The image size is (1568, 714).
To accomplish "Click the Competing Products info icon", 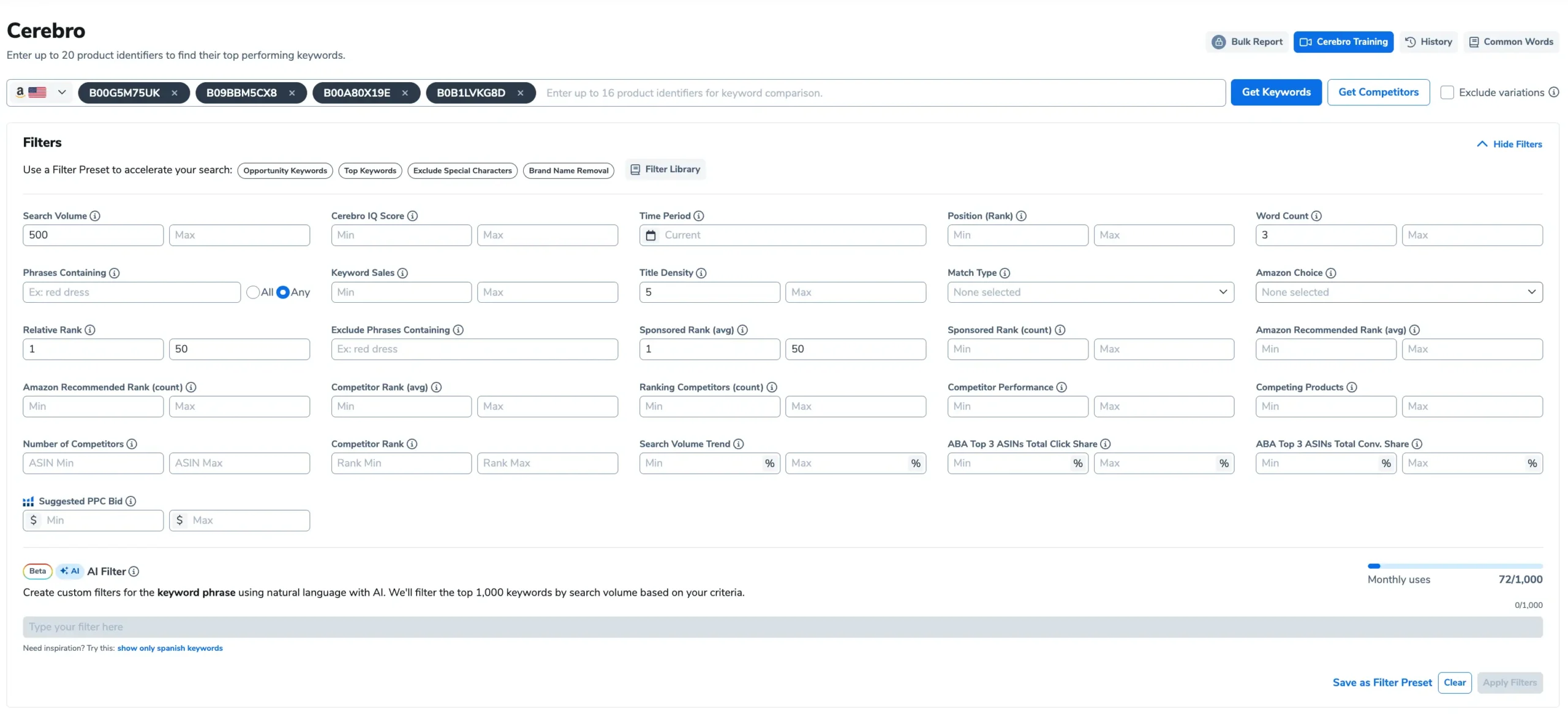I will (x=1352, y=387).
